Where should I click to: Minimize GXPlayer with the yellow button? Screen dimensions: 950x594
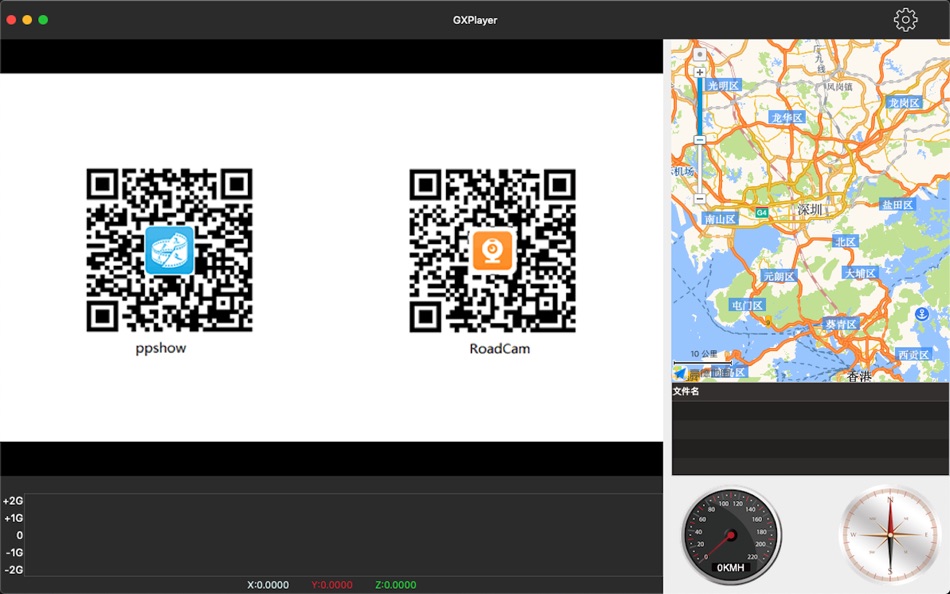coord(27,20)
